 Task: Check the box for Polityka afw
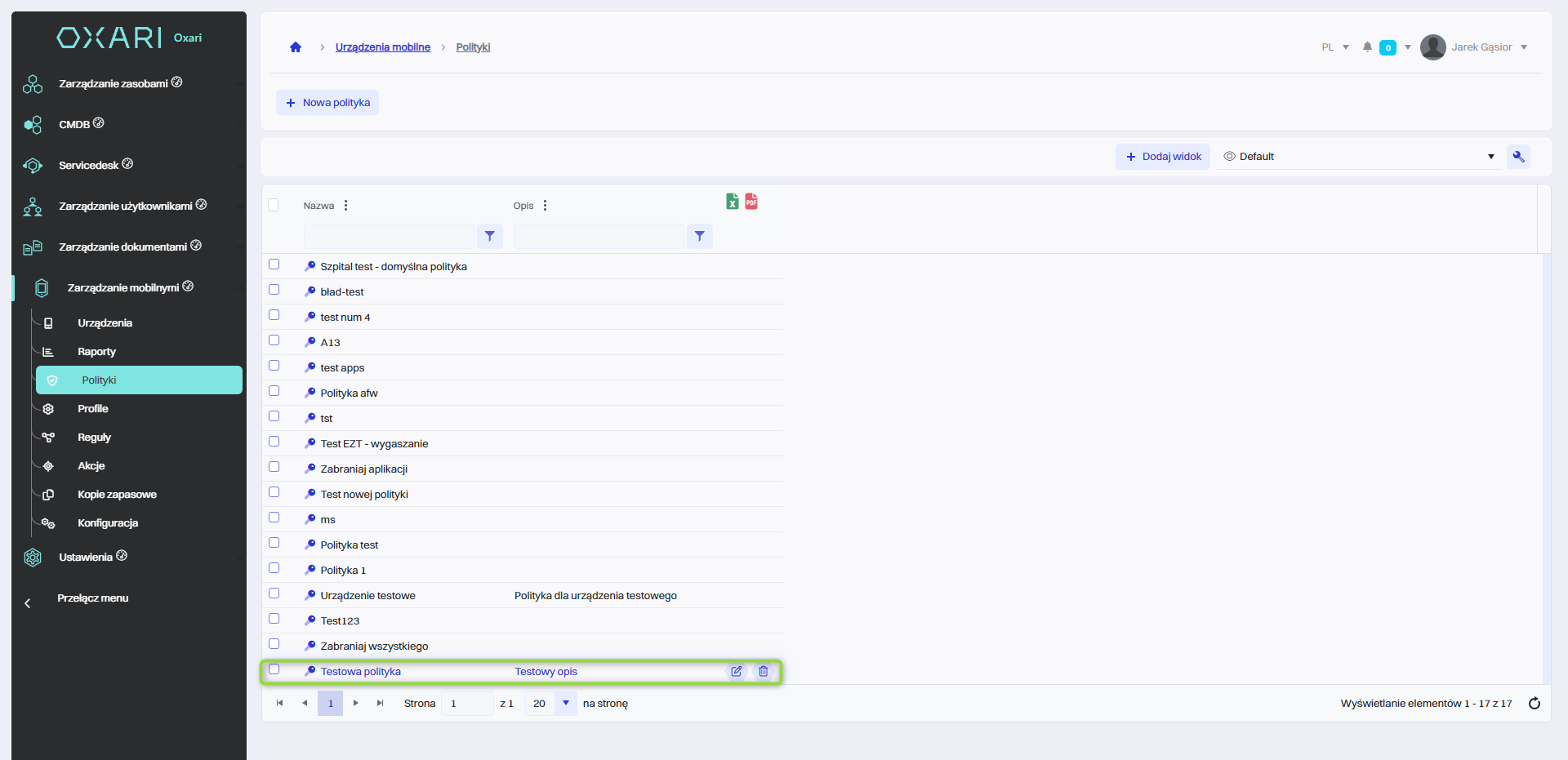274,391
